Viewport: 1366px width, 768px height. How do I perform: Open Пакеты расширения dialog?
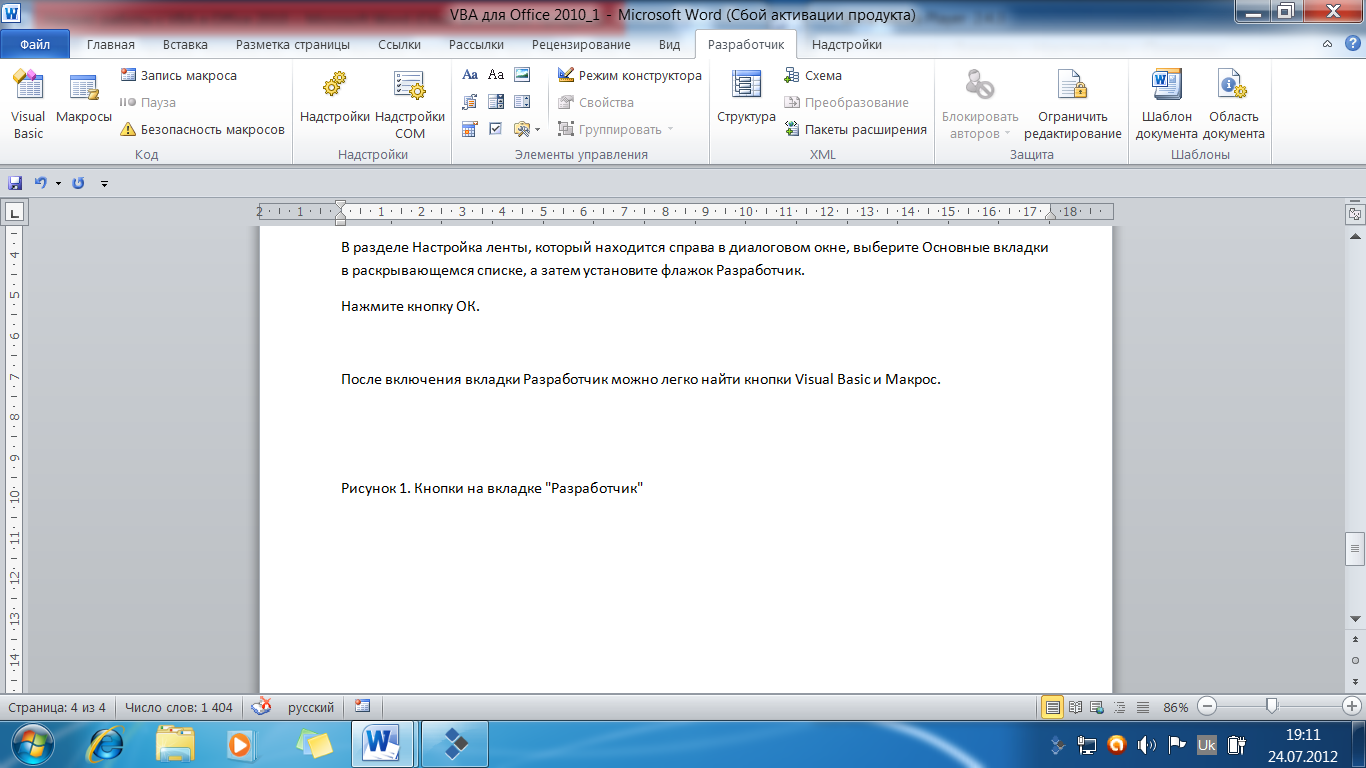(x=855, y=130)
